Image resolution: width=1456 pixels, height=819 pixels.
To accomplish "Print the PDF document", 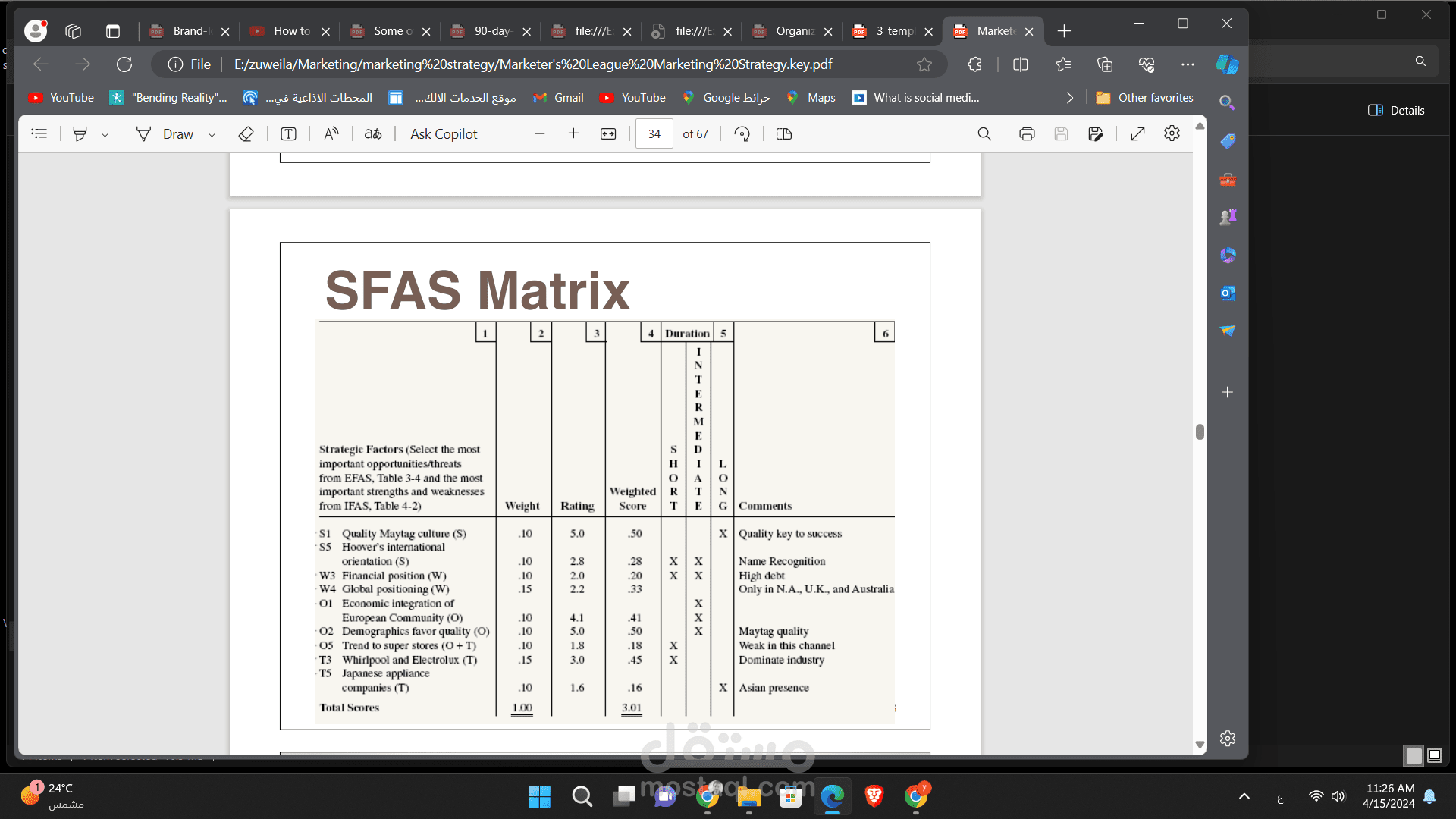I will (1027, 134).
